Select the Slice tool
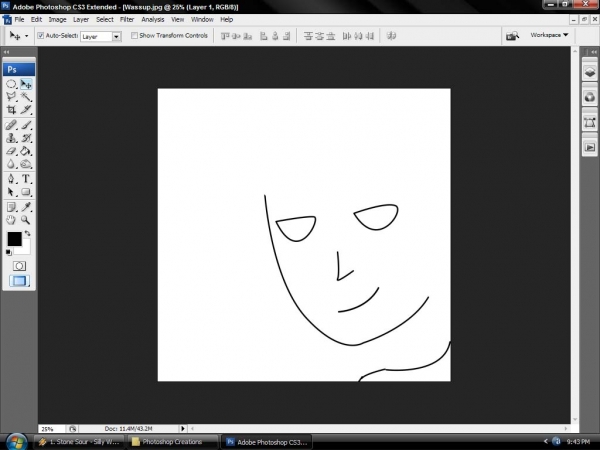600x450 pixels. point(26,109)
